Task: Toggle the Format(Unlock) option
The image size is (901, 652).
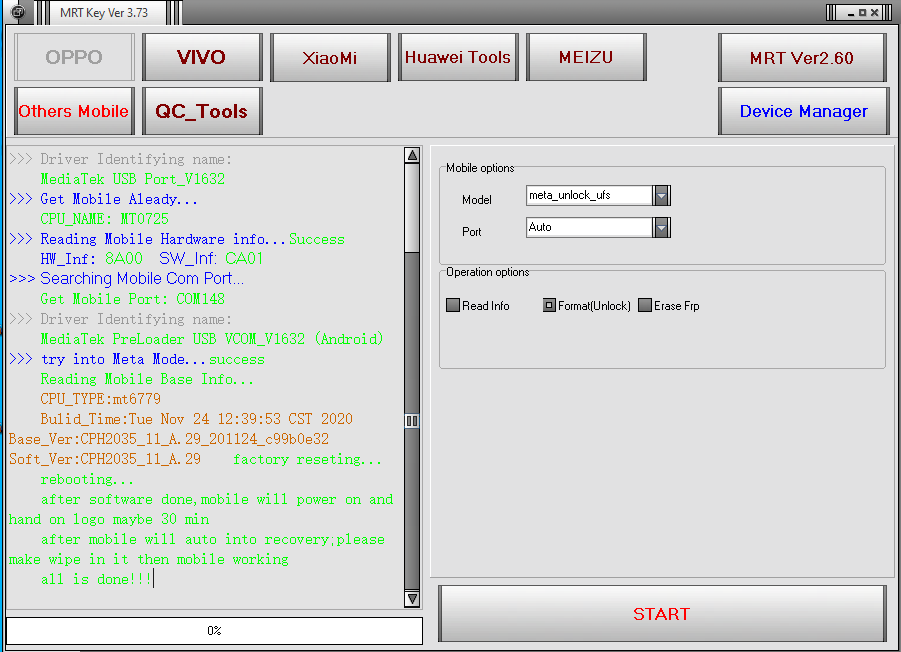Action: pyautogui.click(x=549, y=305)
